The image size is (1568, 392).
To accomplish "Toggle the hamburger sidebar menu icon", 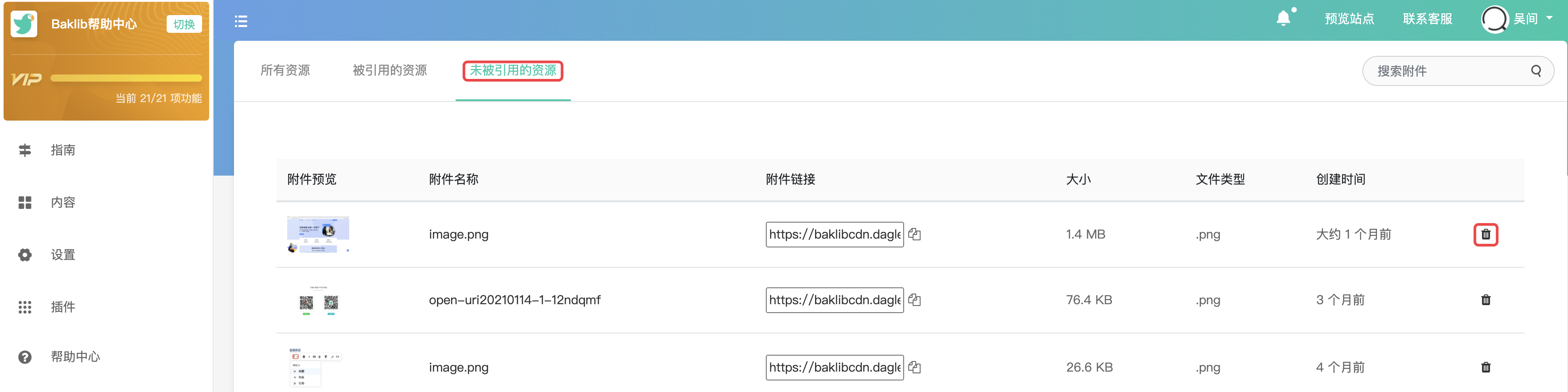I will coord(241,21).
